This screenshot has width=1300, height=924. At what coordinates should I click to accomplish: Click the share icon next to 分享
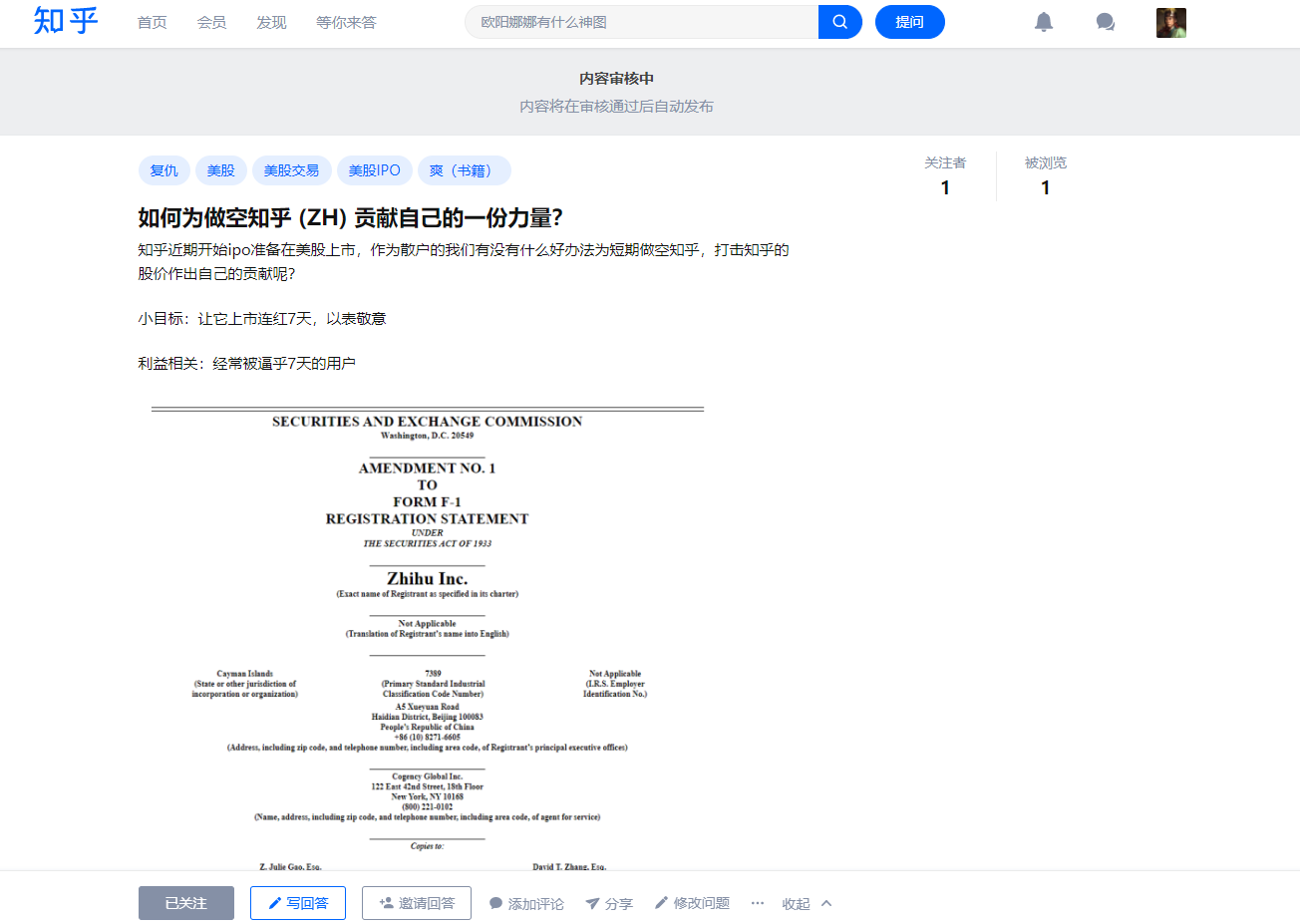[591, 903]
